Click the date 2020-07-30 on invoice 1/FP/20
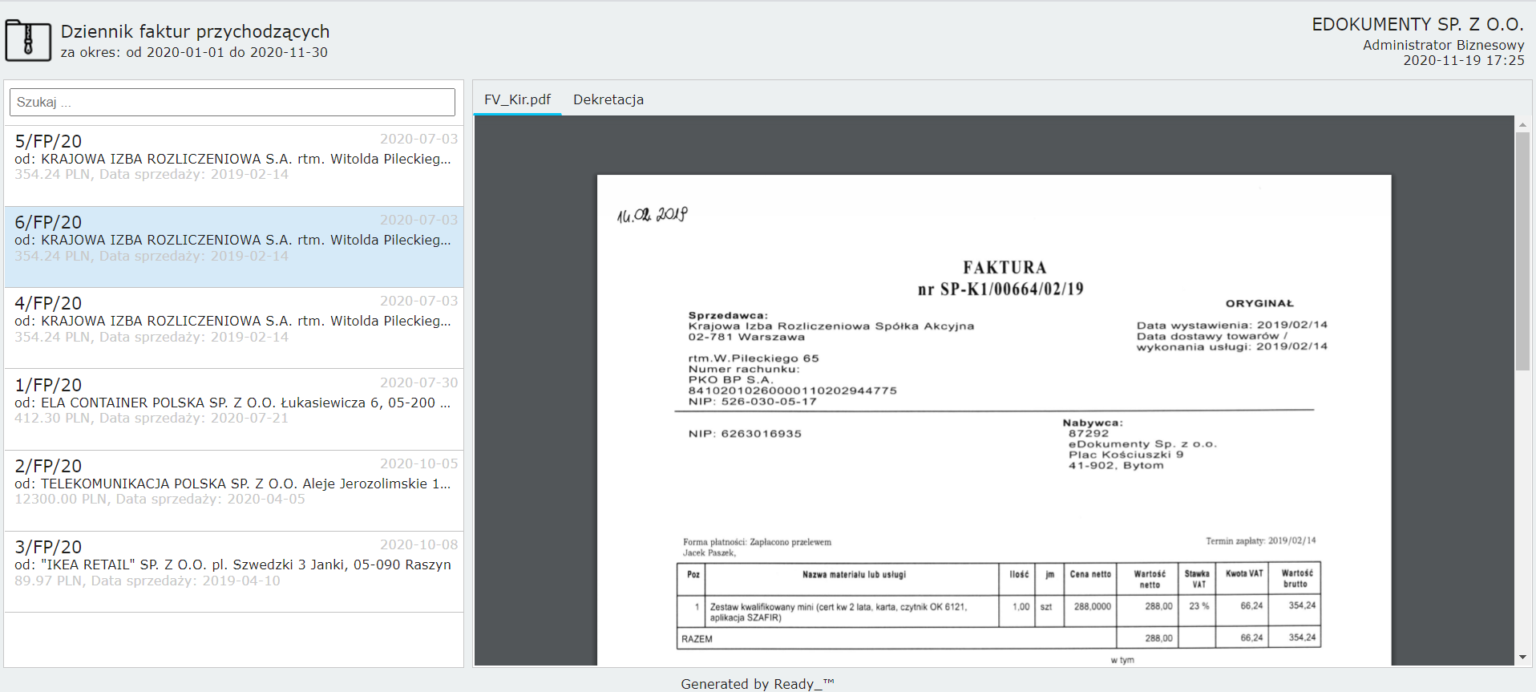1536x692 pixels. point(419,382)
